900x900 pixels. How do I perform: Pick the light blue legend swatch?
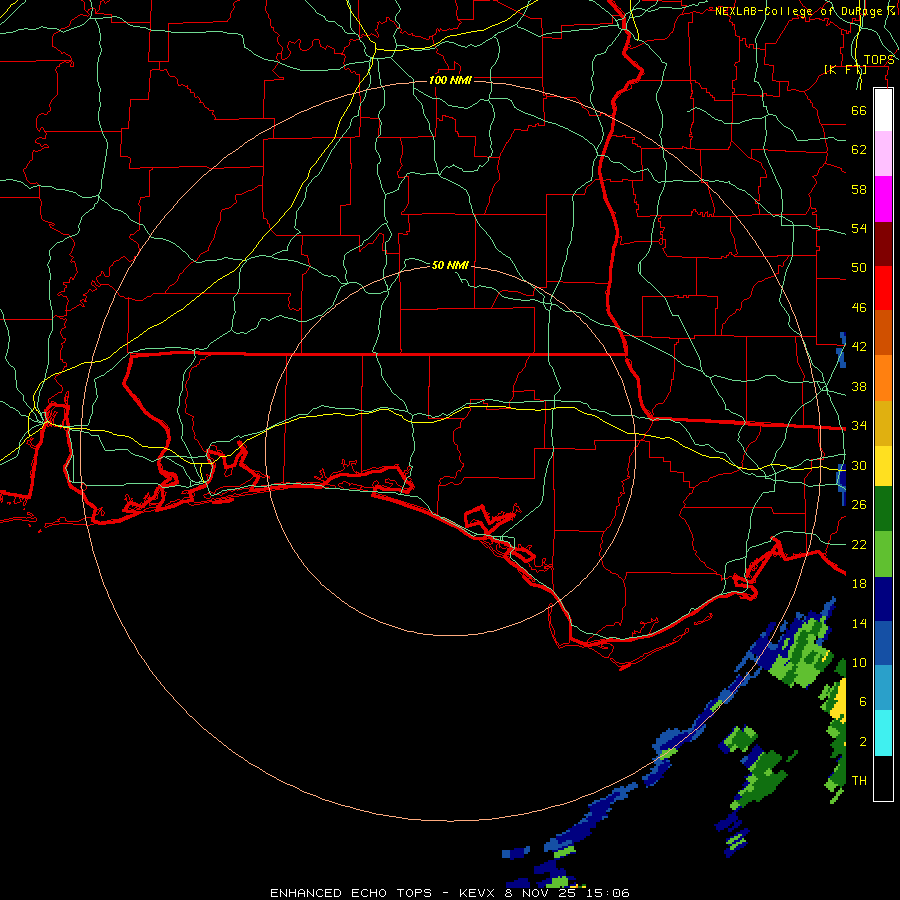pos(883,688)
